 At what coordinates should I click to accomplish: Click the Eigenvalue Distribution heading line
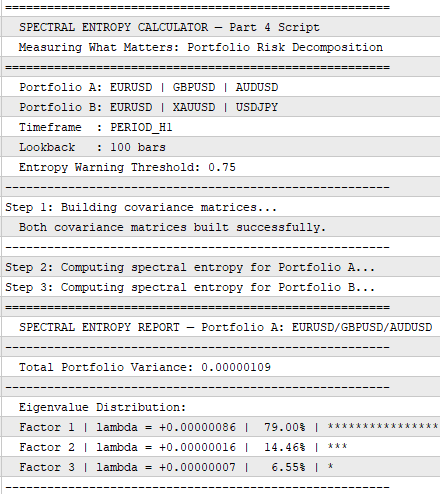(221, 407)
